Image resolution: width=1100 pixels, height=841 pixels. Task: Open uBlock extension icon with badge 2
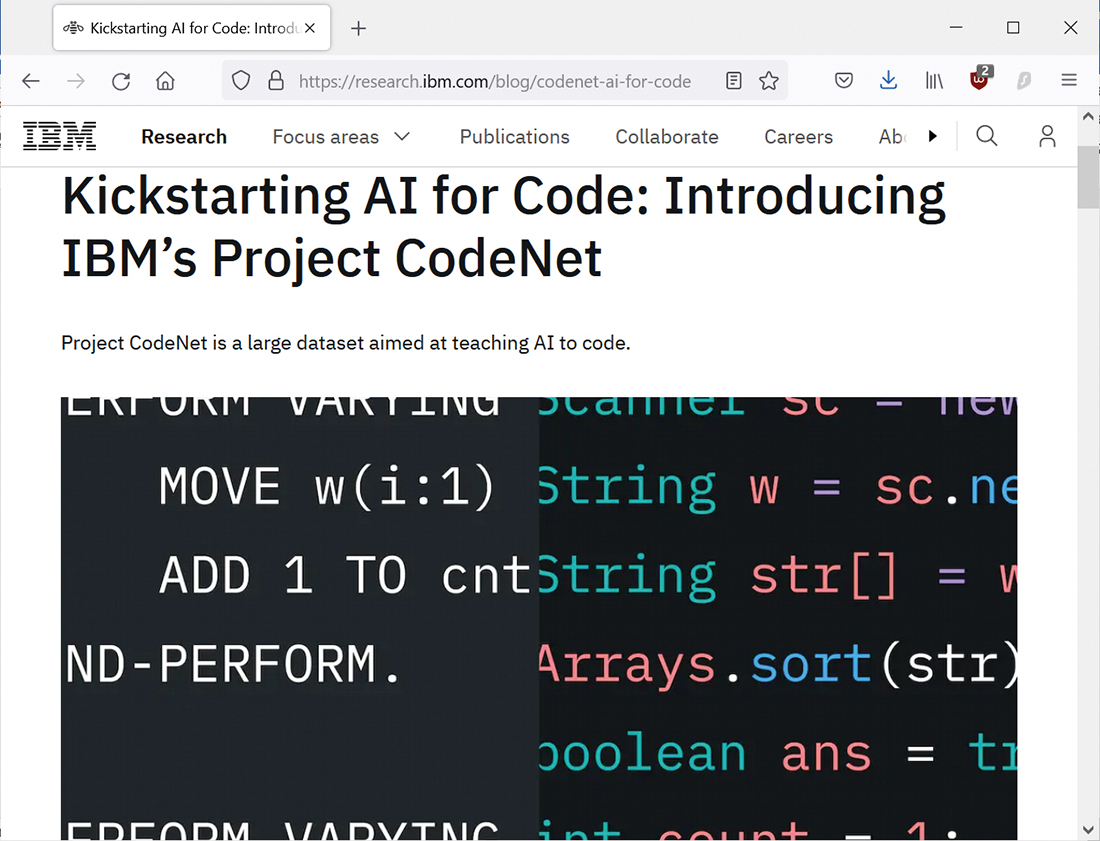tap(979, 79)
